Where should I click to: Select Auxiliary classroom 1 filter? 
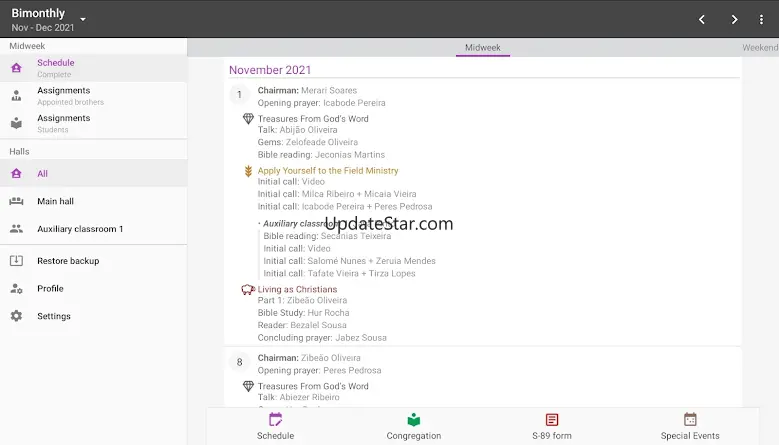pos(93,228)
